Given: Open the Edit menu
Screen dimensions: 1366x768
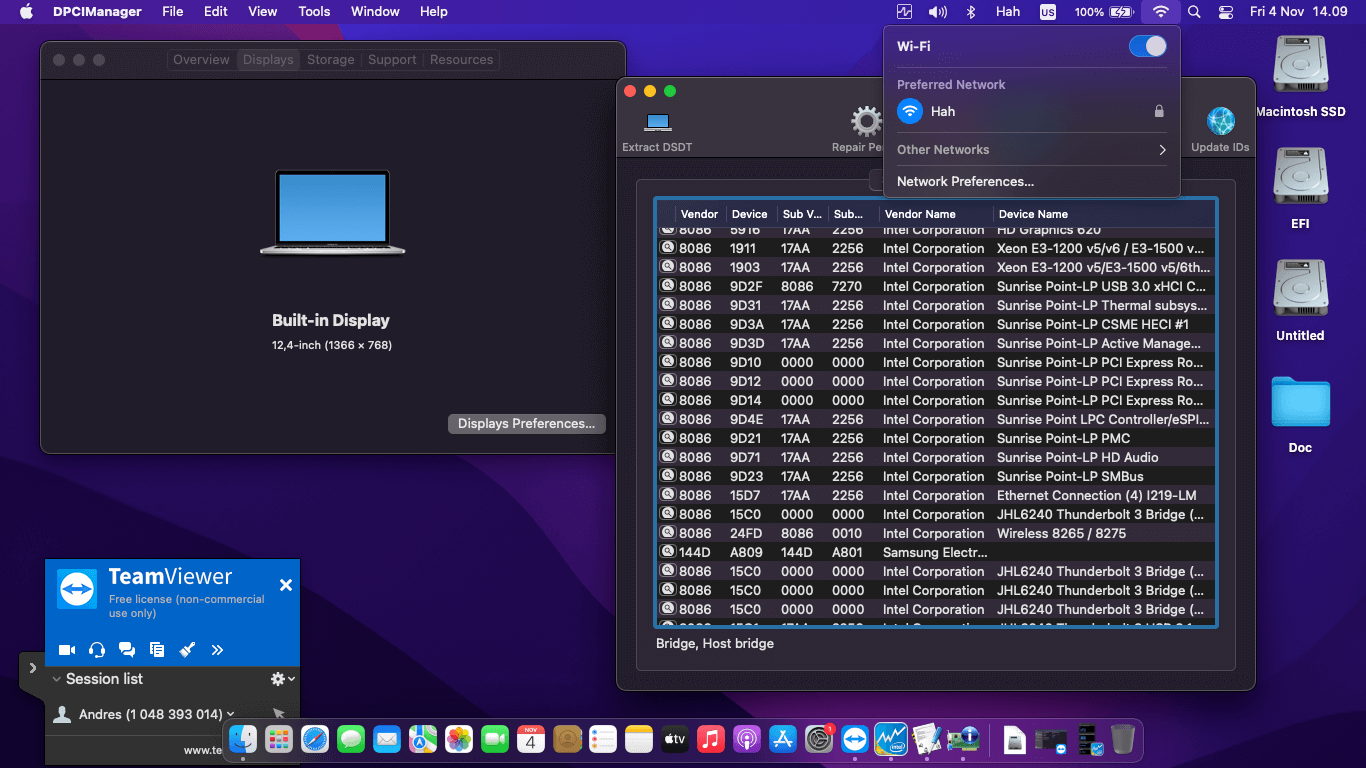Looking at the screenshot, I should coord(216,12).
